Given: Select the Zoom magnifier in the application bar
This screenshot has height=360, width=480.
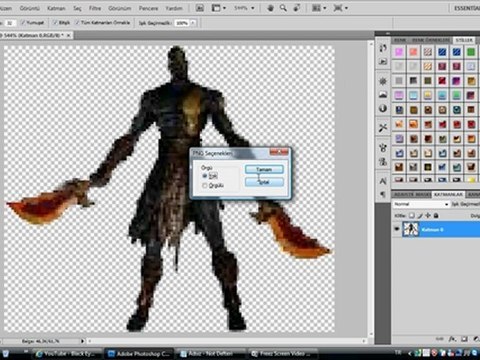Looking at the screenshot, I should (x=283, y=8).
